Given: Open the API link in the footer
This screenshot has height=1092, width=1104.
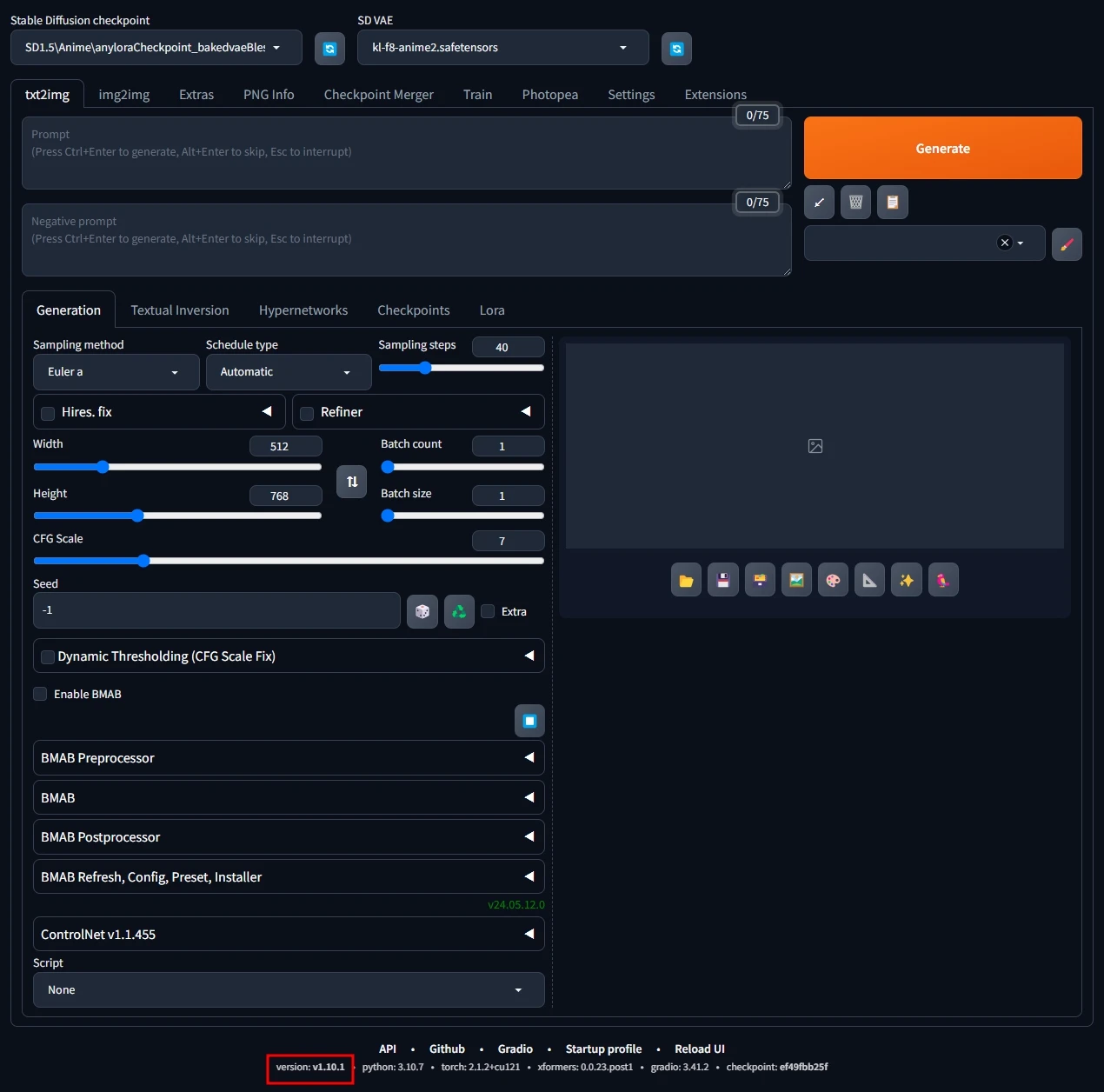Looking at the screenshot, I should click(388, 1049).
